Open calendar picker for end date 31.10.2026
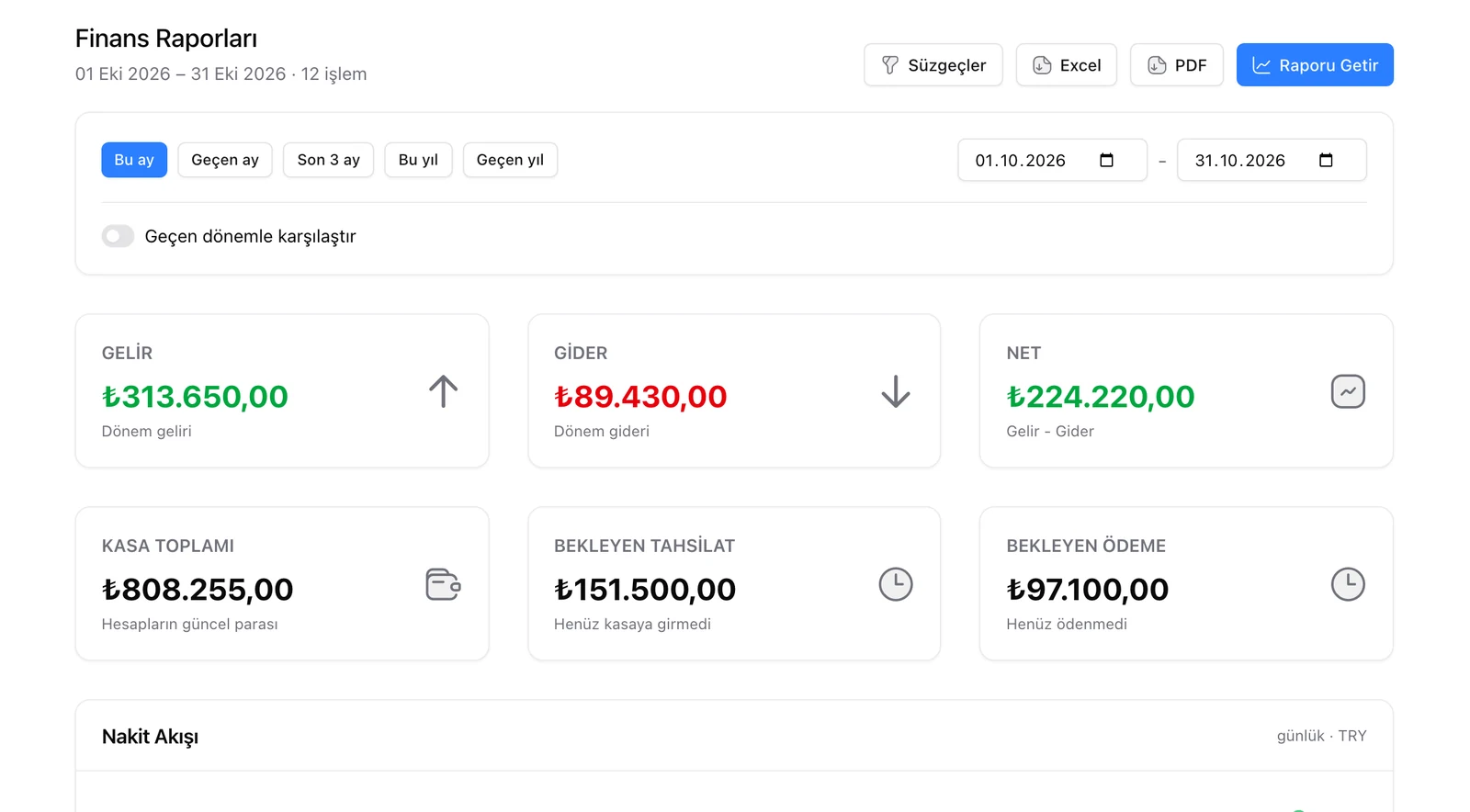 click(x=1326, y=160)
